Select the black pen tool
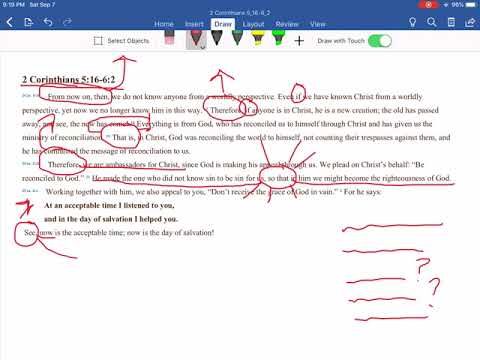This screenshot has width=480, height=360. tap(217, 38)
